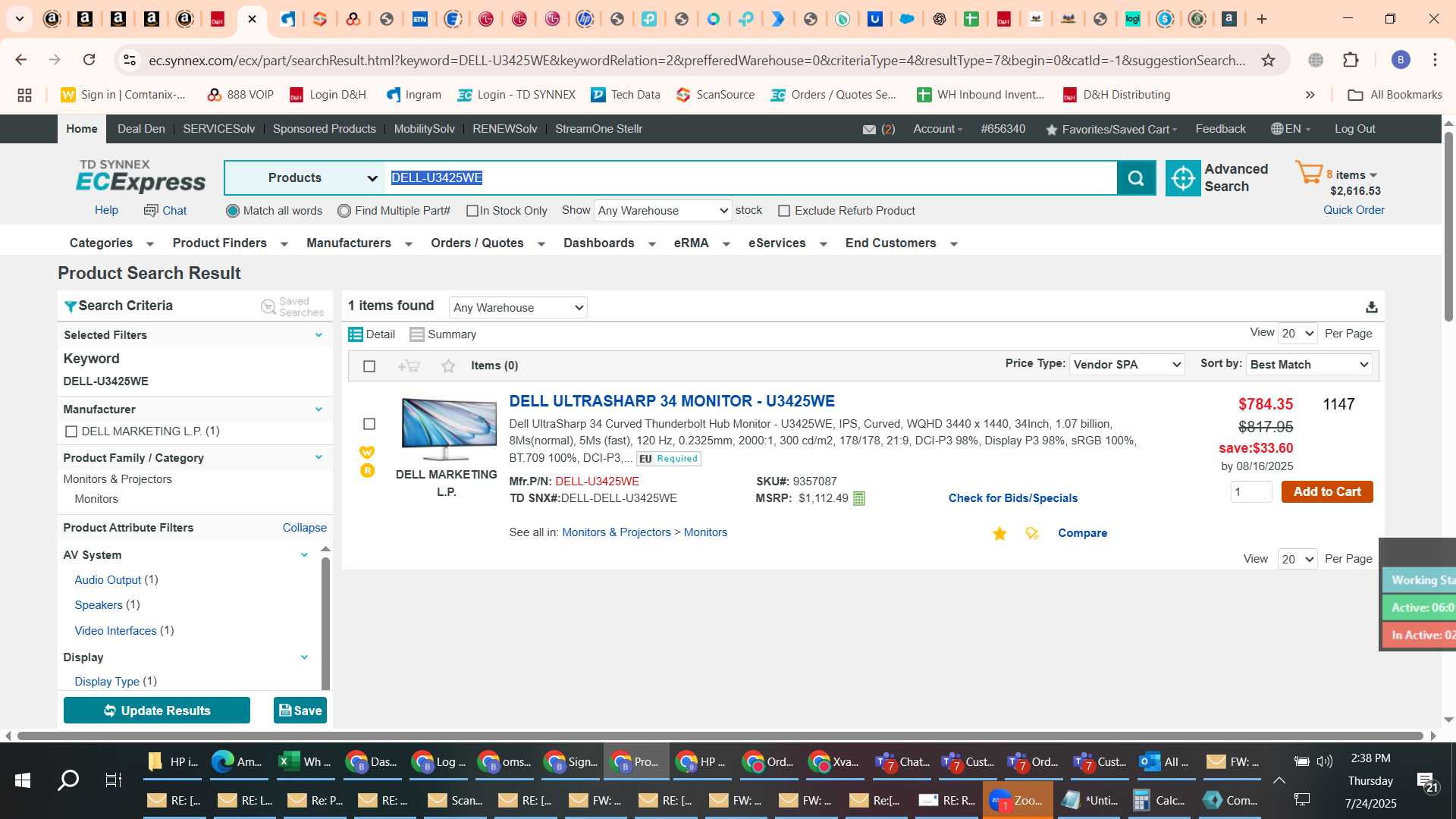Viewport: 1456px width, 819px height.
Task: Click the Dell monitor thumbnail image
Action: tap(448, 429)
